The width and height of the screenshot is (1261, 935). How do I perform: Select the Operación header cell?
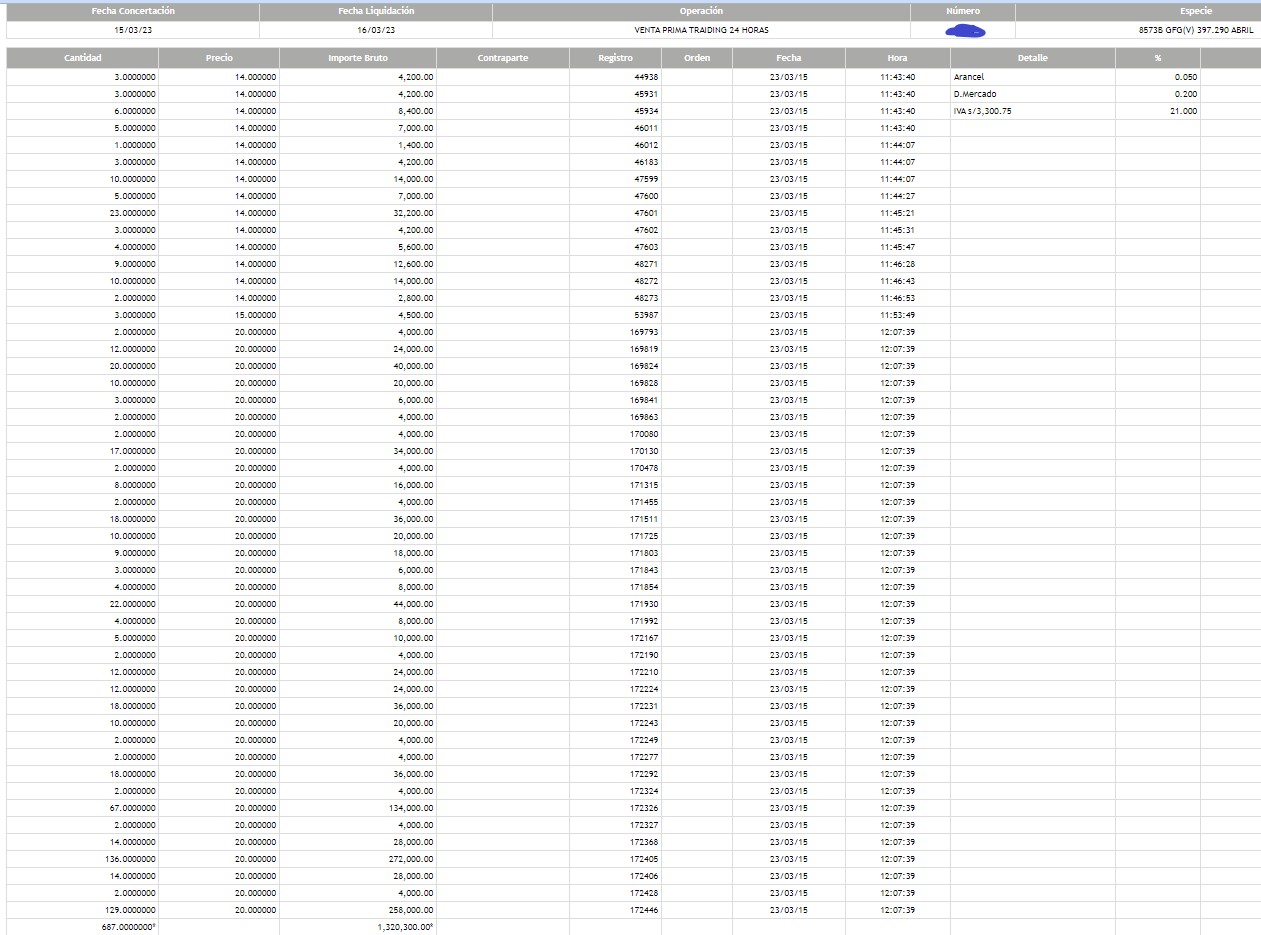pyautogui.click(x=701, y=11)
